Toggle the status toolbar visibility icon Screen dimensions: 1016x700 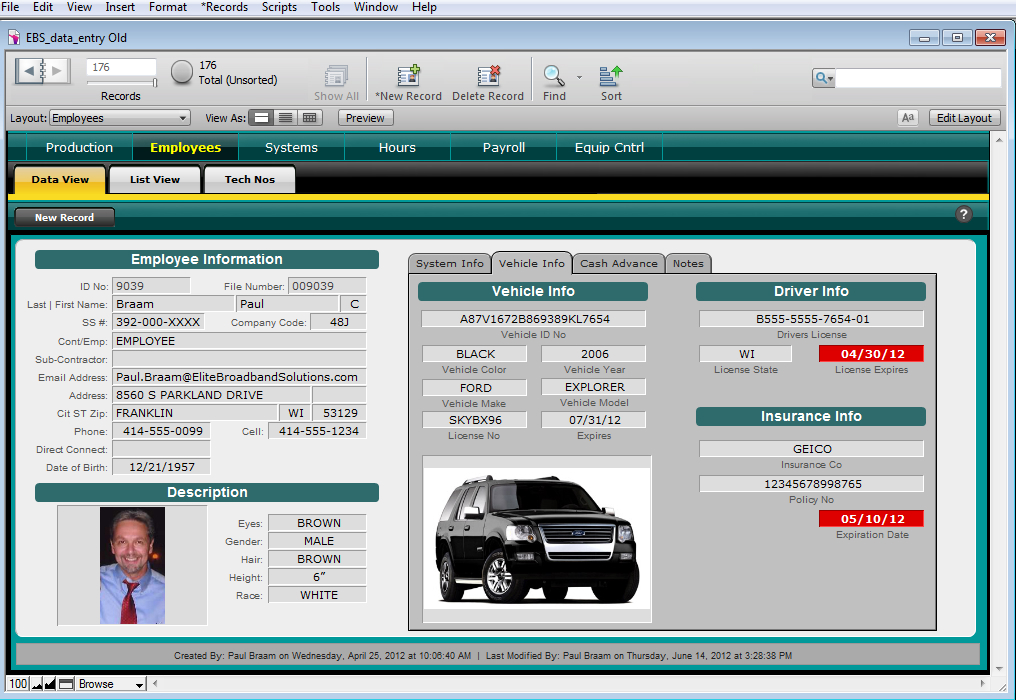[x=66, y=684]
